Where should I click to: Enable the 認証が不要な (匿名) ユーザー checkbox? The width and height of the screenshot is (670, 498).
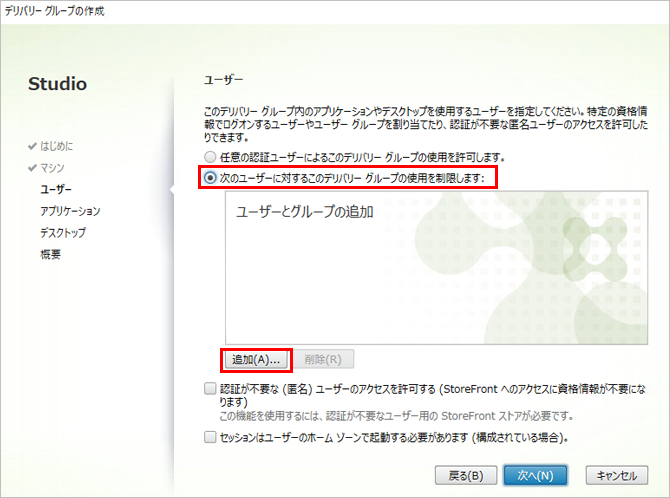(x=209, y=388)
